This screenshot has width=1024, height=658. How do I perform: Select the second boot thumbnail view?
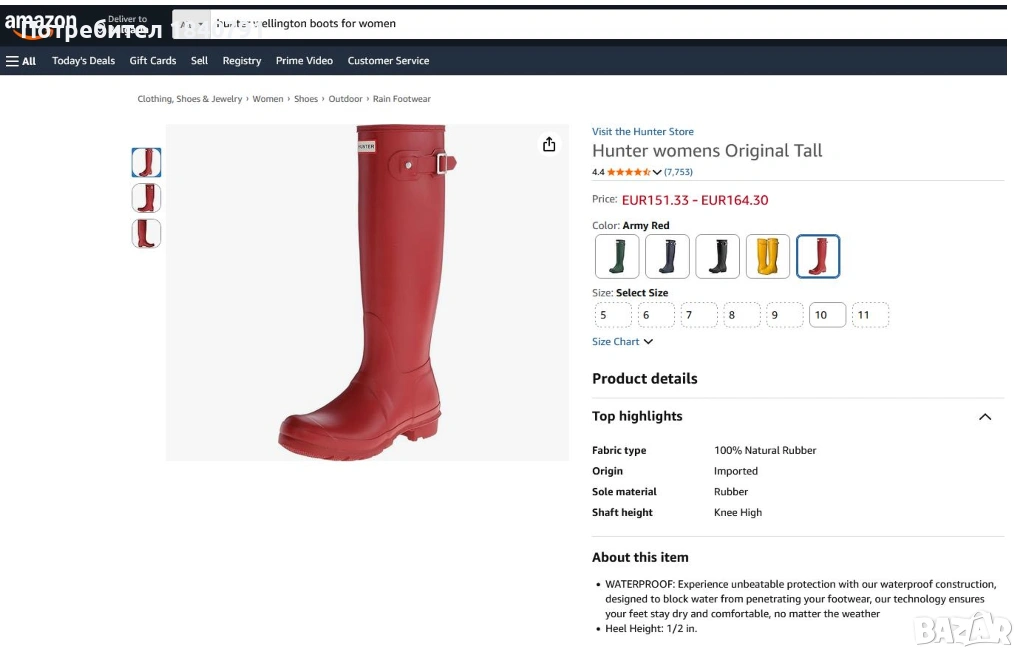click(x=146, y=198)
